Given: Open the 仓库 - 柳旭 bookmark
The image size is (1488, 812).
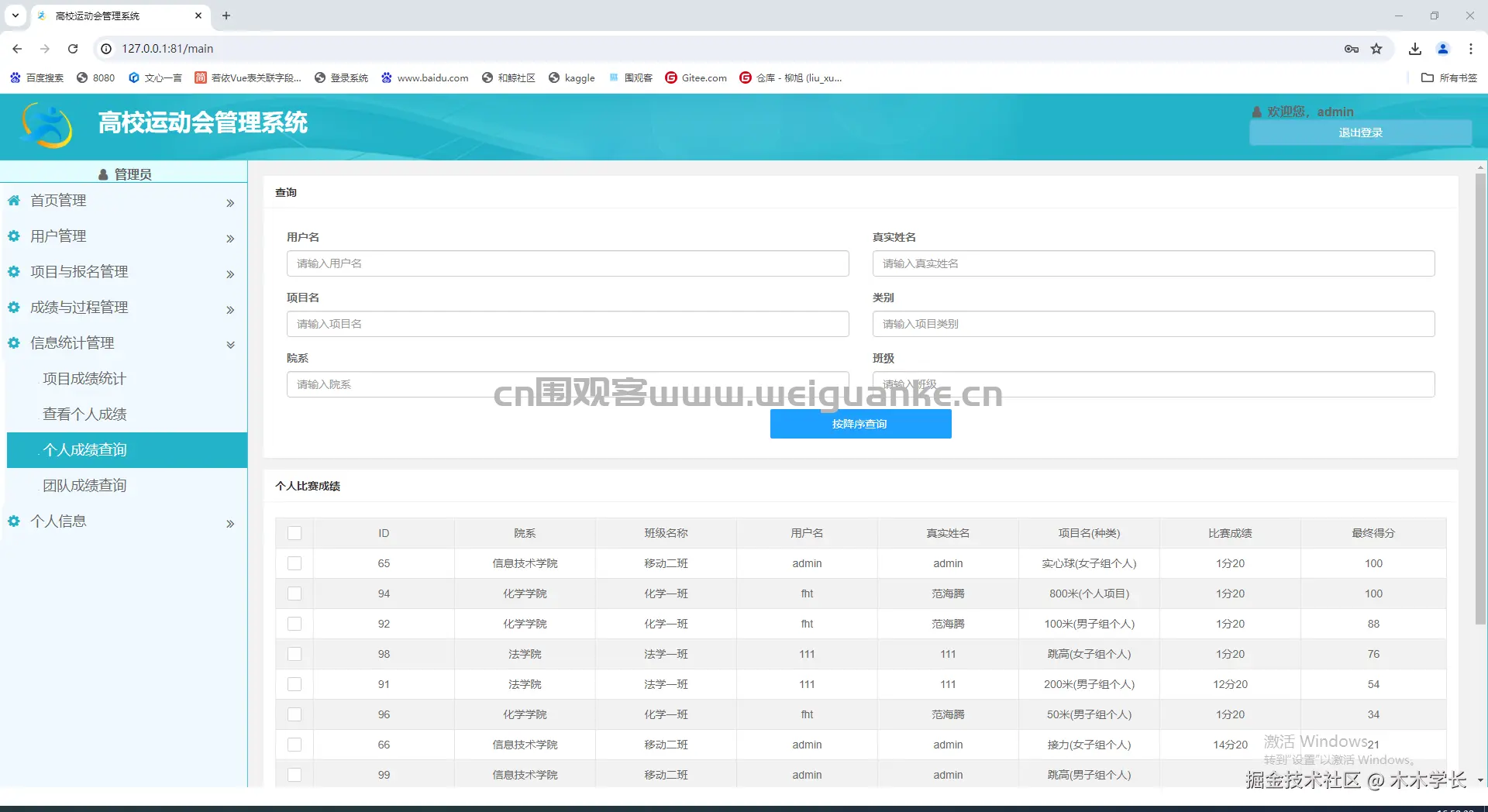Looking at the screenshot, I should coord(791,77).
